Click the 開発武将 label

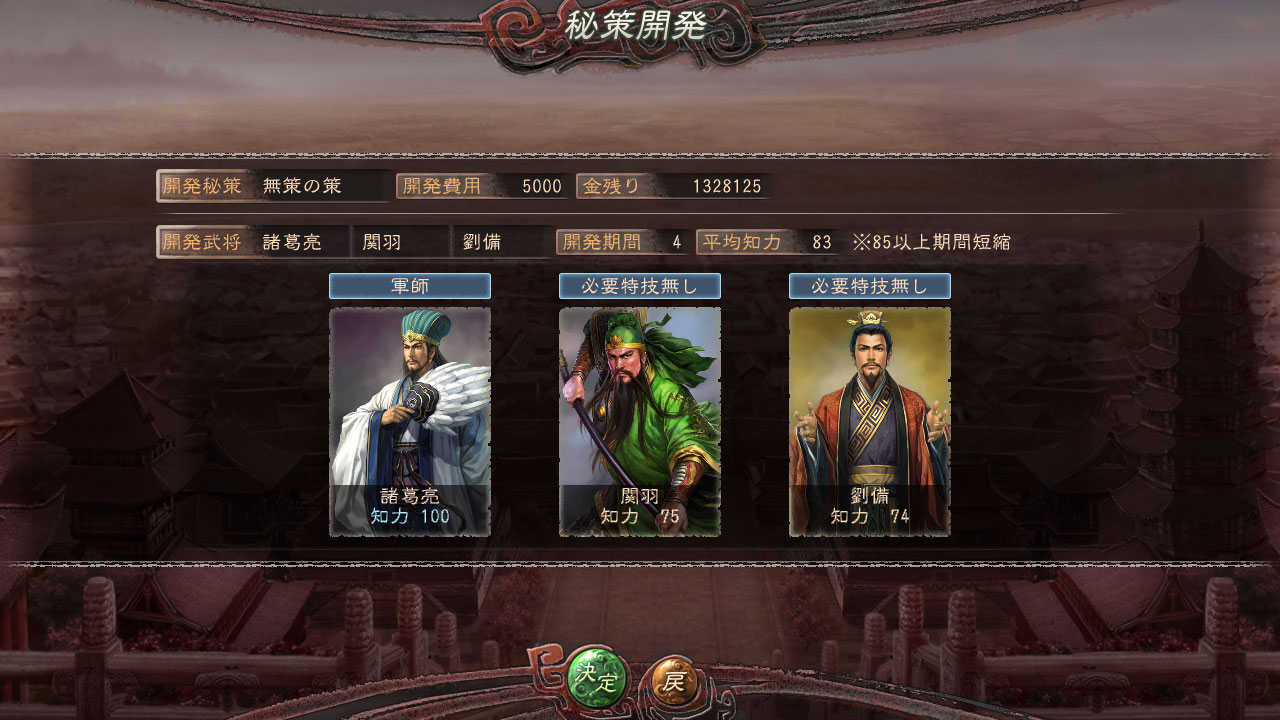202,242
